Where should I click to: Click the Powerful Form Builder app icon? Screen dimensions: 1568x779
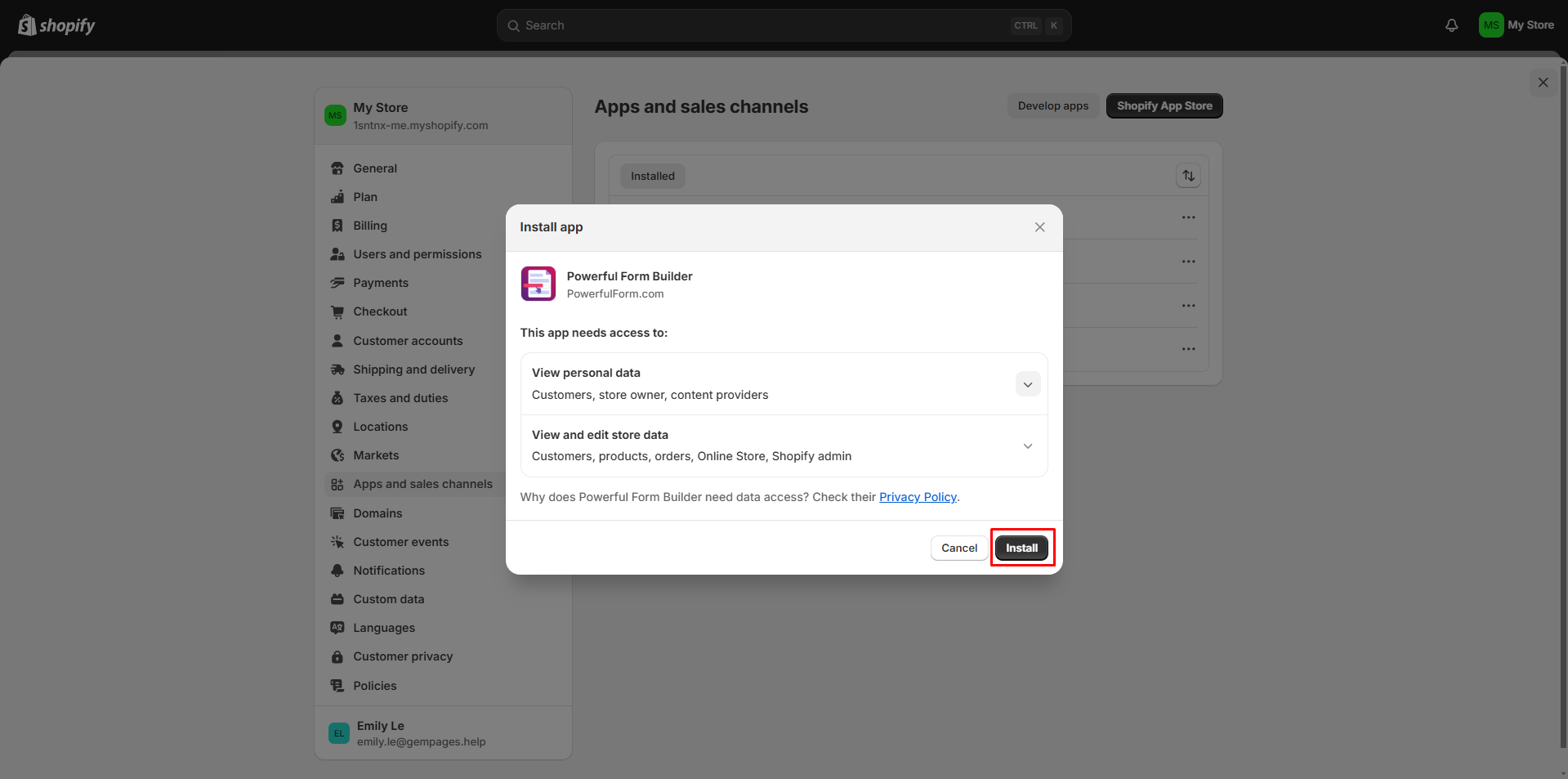538,284
